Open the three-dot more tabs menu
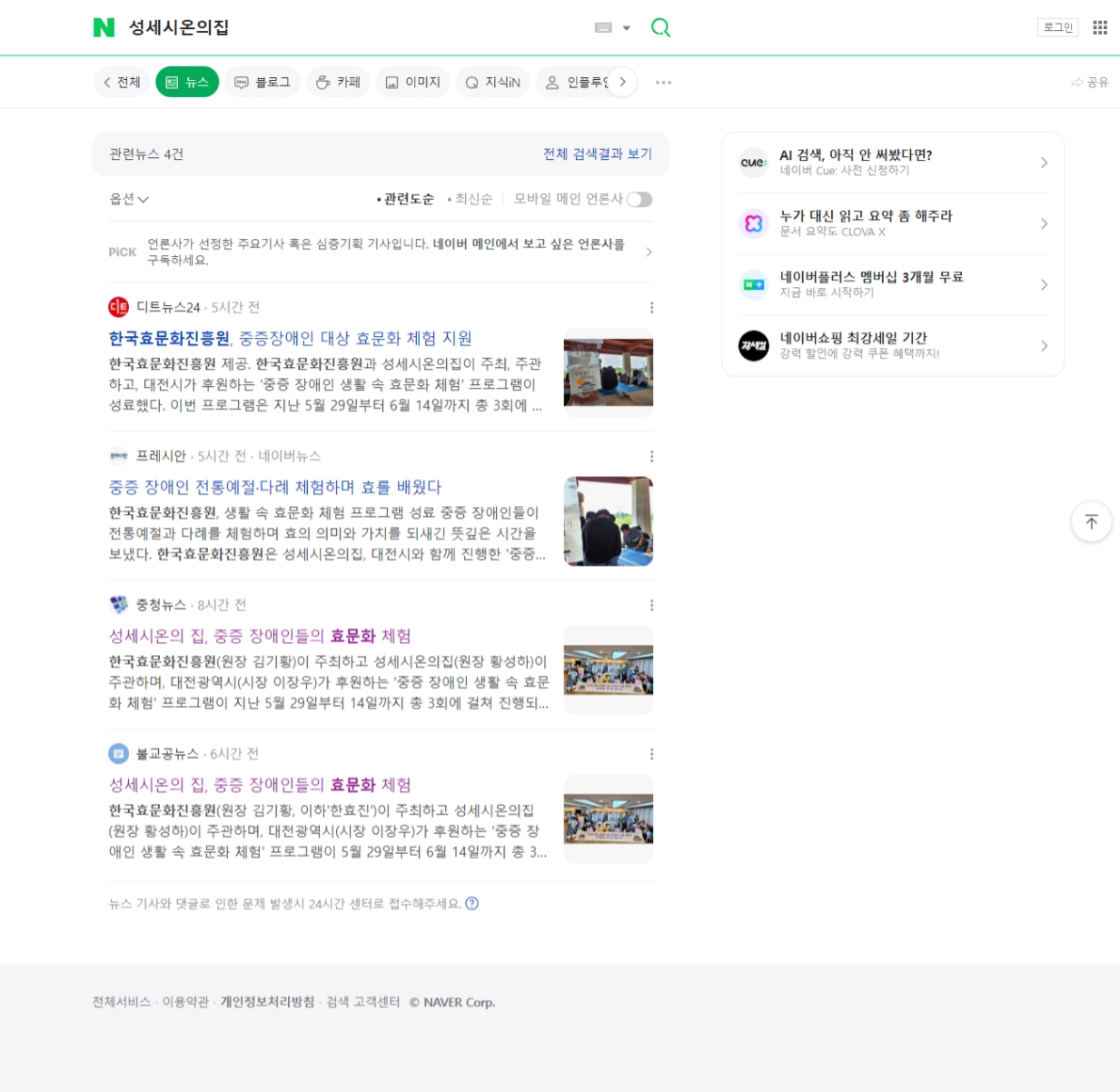 pyautogui.click(x=664, y=82)
